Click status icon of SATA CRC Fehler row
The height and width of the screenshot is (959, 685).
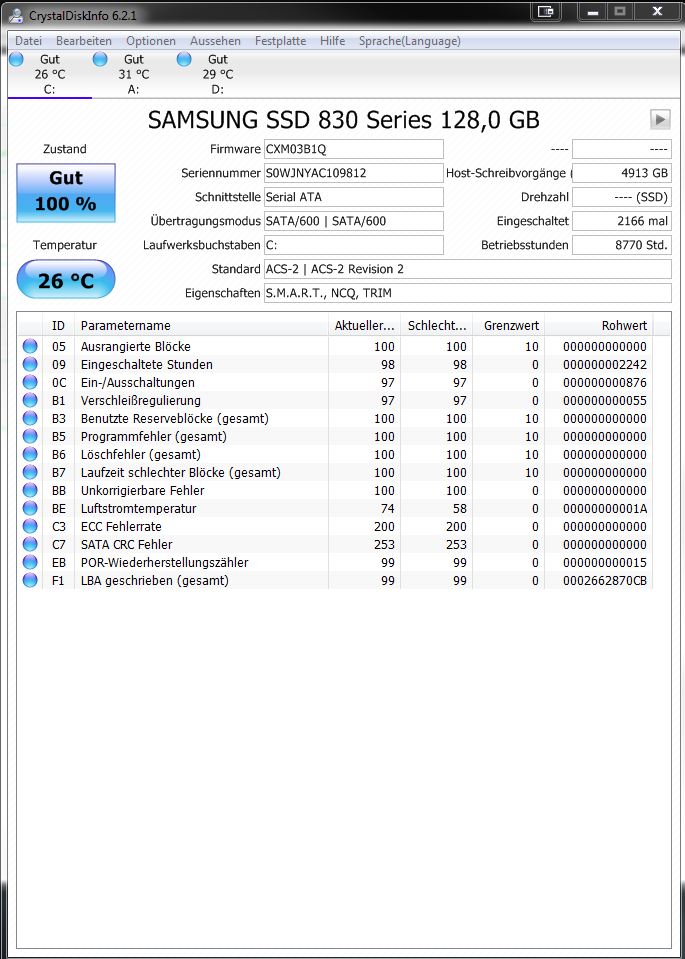pyautogui.click(x=30, y=544)
